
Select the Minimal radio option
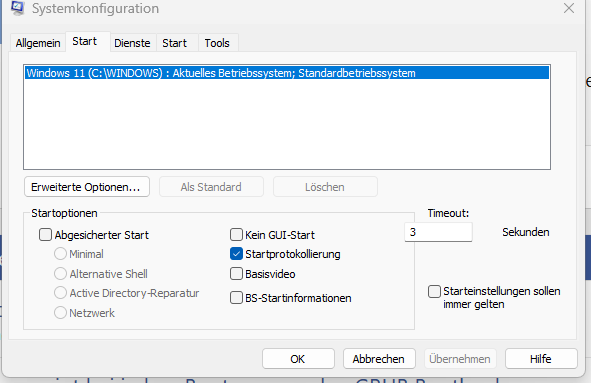(x=60, y=254)
